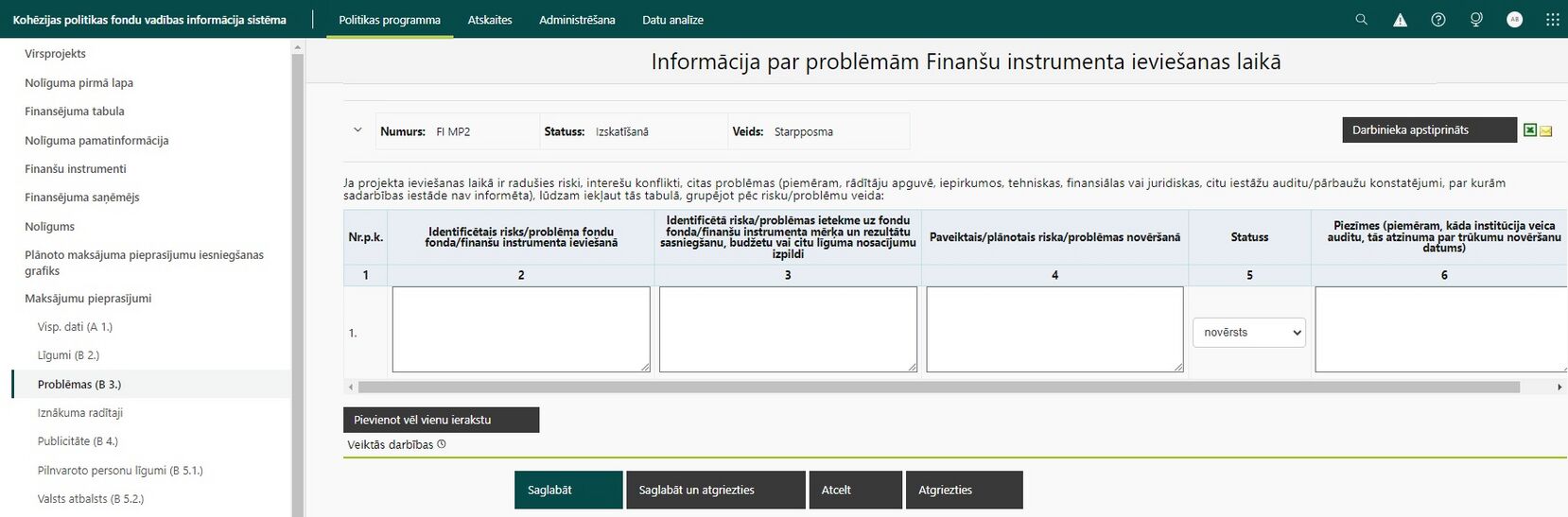Viewport: 1568px width, 517px height.
Task: Collapse the Numurs FI MP2 header chevron
Action: click(357, 130)
